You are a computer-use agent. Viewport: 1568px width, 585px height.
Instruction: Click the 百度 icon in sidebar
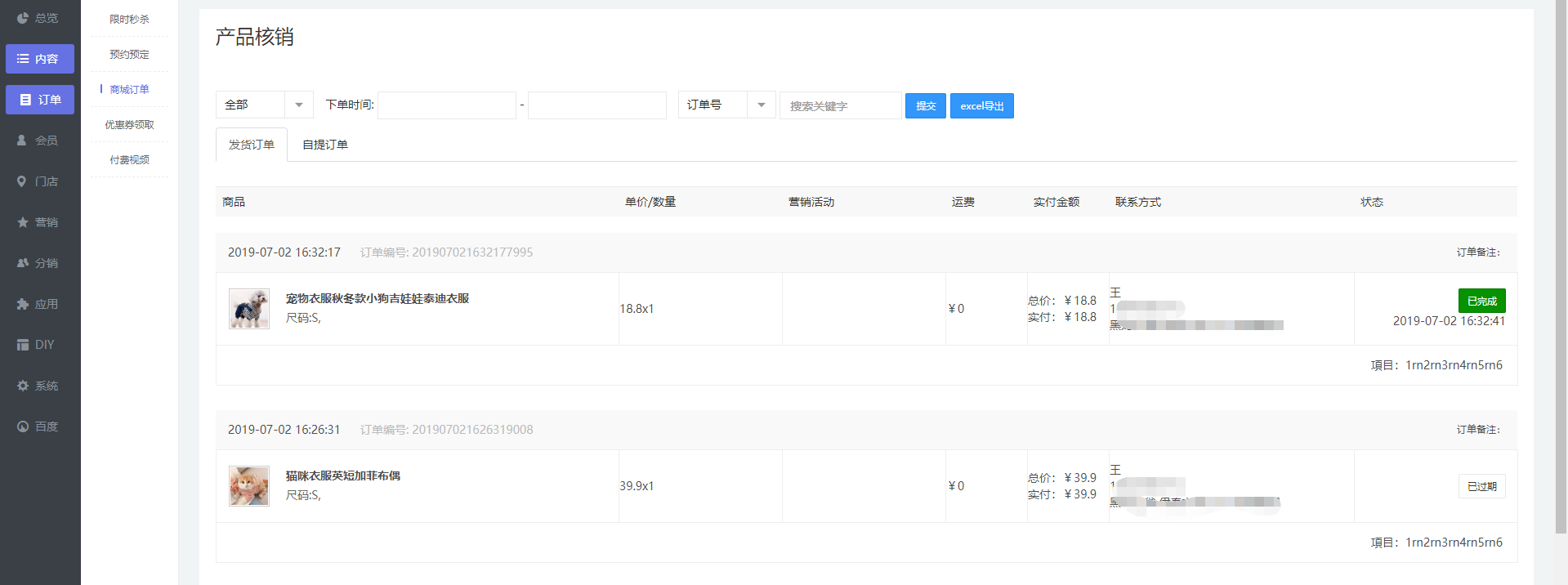coord(23,426)
